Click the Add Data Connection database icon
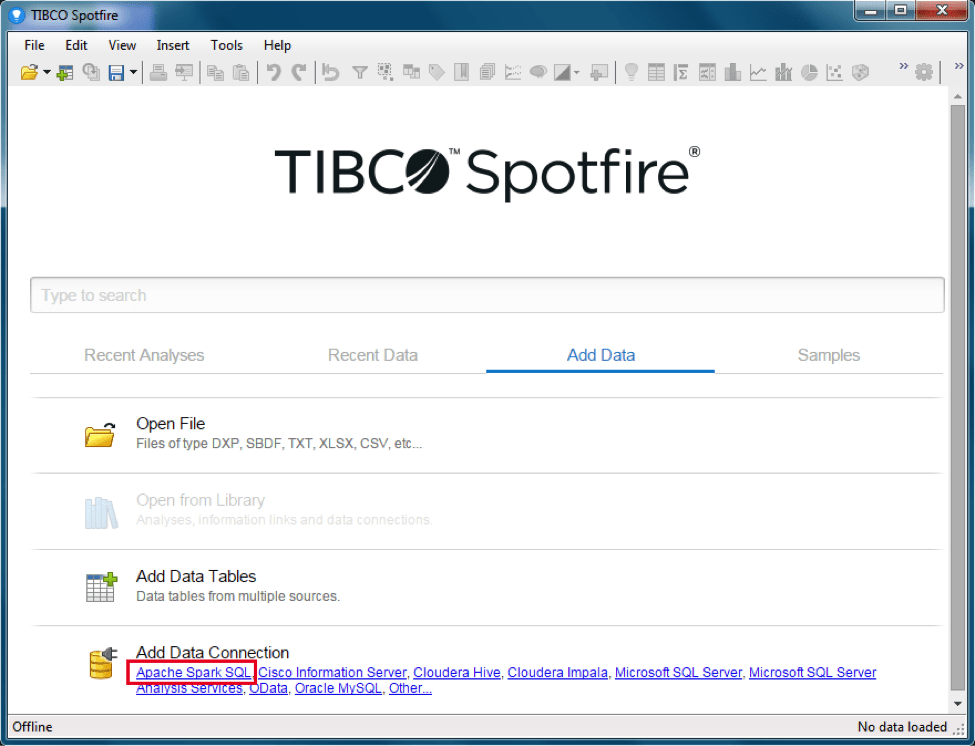The height and width of the screenshot is (746, 975). point(103,663)
